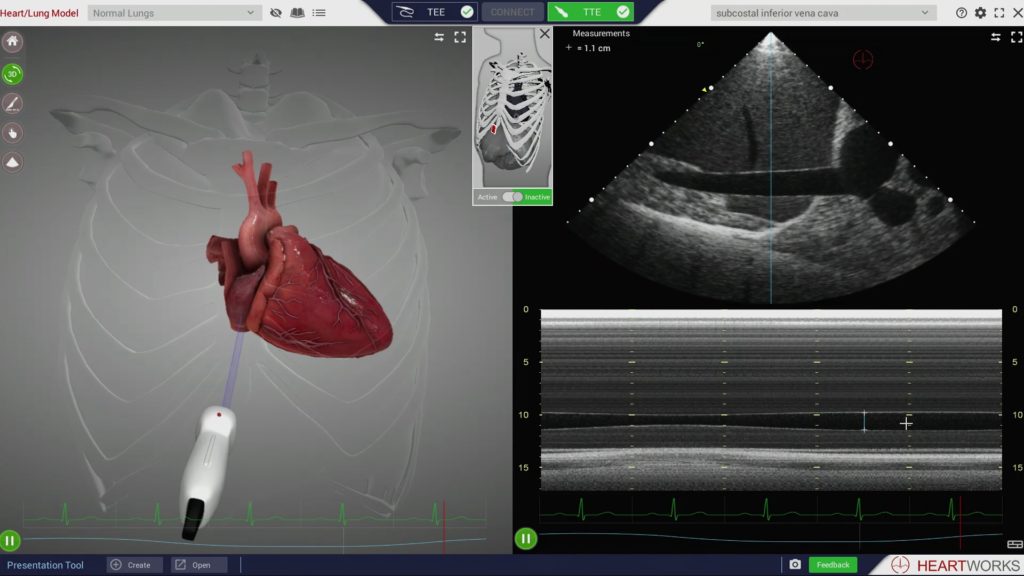
Task: Swap panels using arrows in ultrasound view
Action: [995, 37]
